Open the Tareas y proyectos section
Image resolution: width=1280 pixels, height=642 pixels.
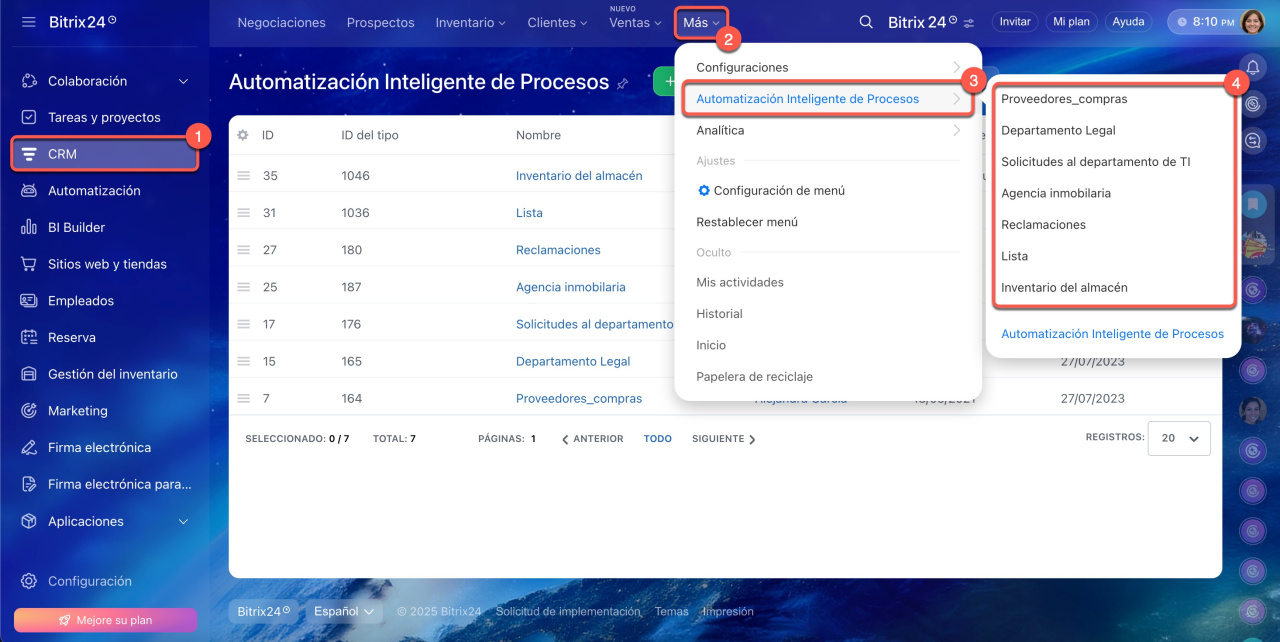104,117
